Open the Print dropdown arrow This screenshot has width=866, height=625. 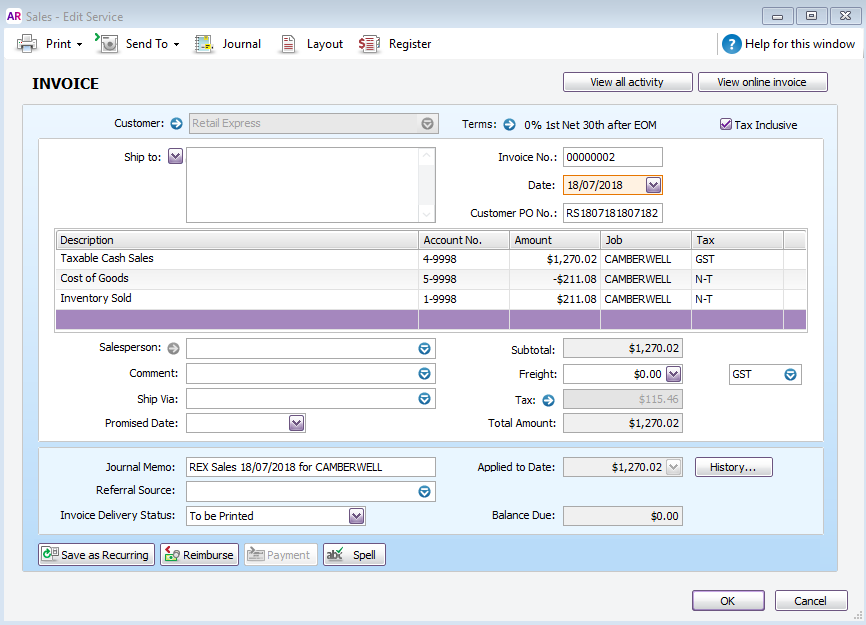pyautogui.click(x=80, y=44)
